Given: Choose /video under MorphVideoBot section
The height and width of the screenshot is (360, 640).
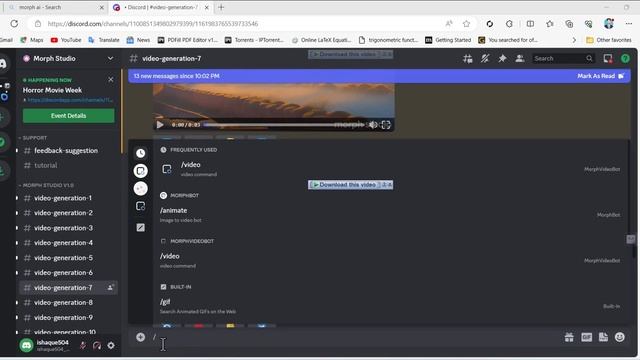Looking at the screenshot, I should 391,260.
